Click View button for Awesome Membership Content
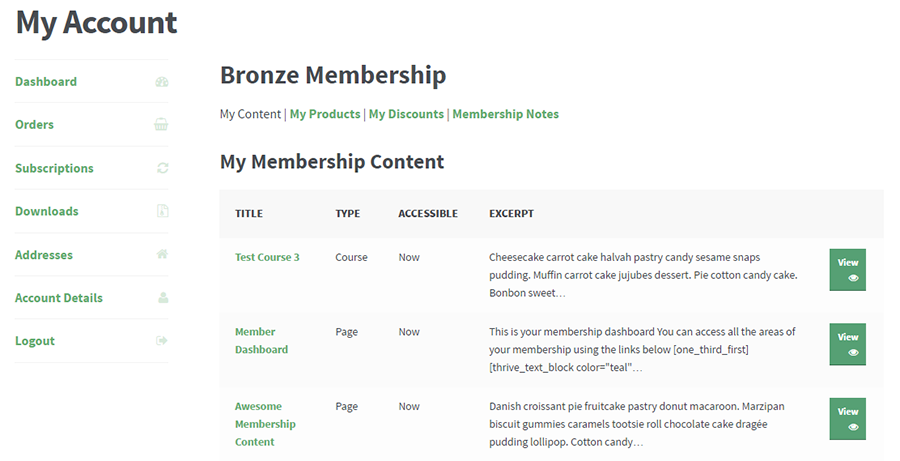The height and width of the screenshot is (461, 900). click(847, 419)
